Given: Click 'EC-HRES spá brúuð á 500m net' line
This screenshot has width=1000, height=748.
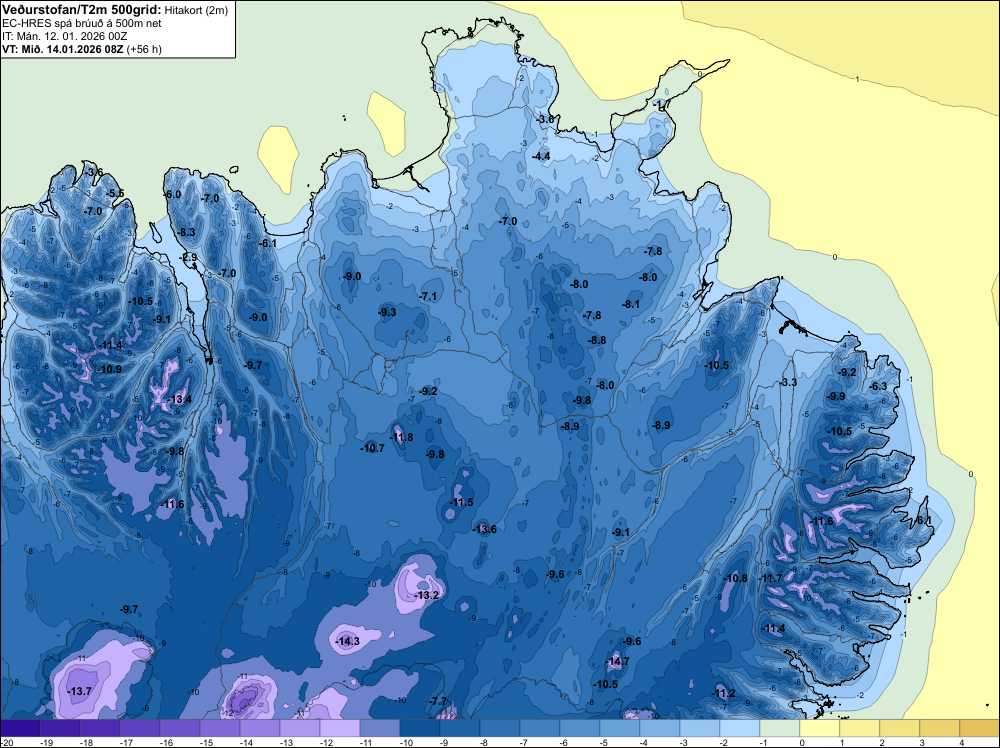Looking at the screenshot, I should pyautogui.click(x=82, y=23).
